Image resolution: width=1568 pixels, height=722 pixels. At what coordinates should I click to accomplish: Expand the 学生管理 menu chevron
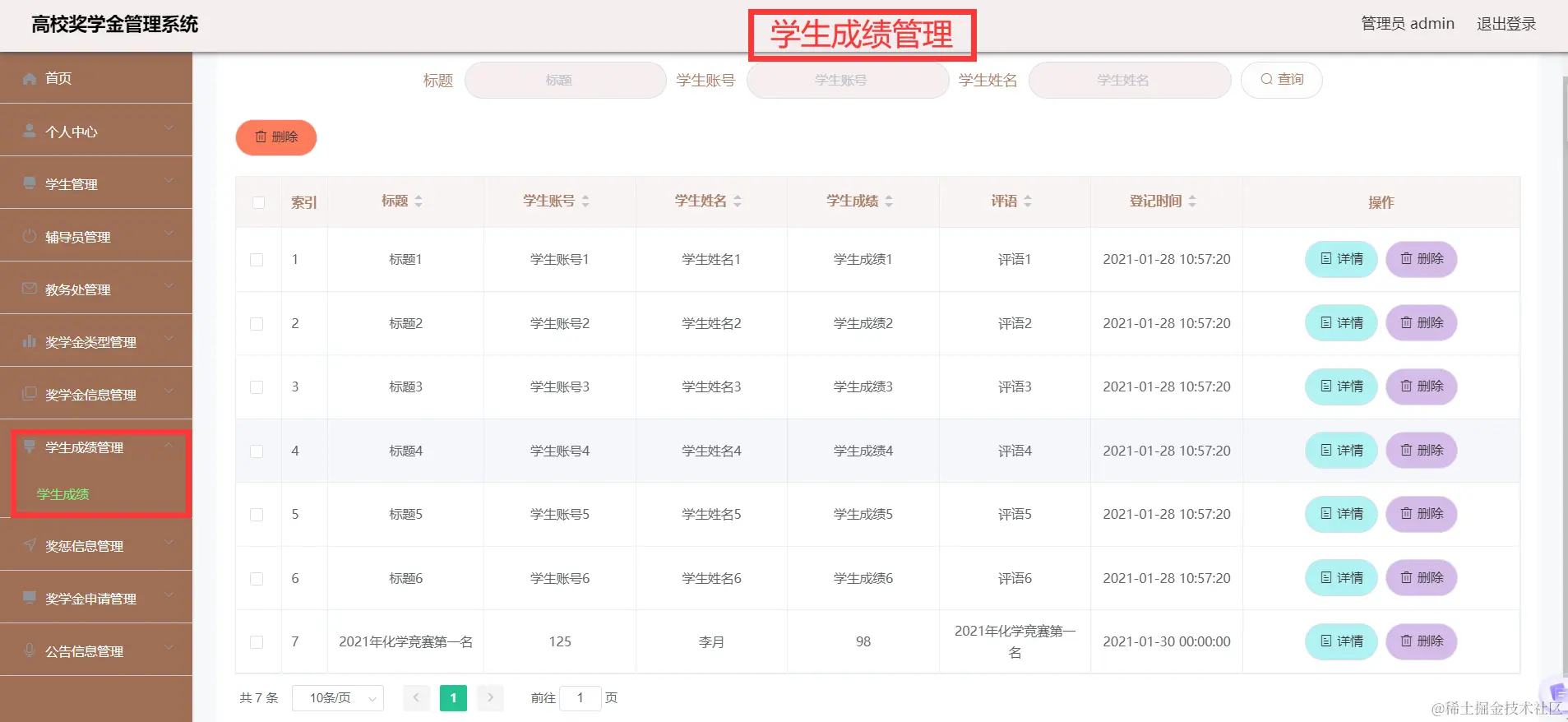coord(169,182)
